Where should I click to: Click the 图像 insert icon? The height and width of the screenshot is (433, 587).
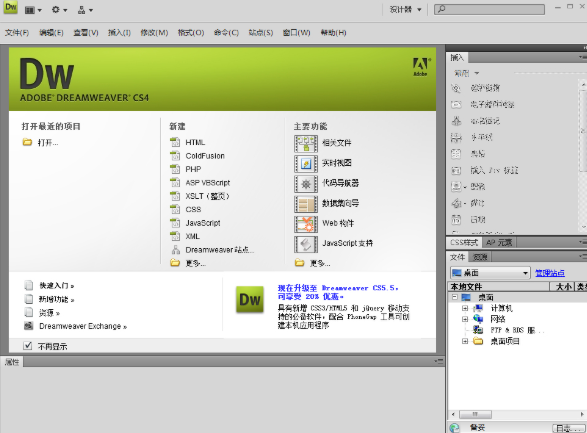pyautogui.click(x=456, y=186)
